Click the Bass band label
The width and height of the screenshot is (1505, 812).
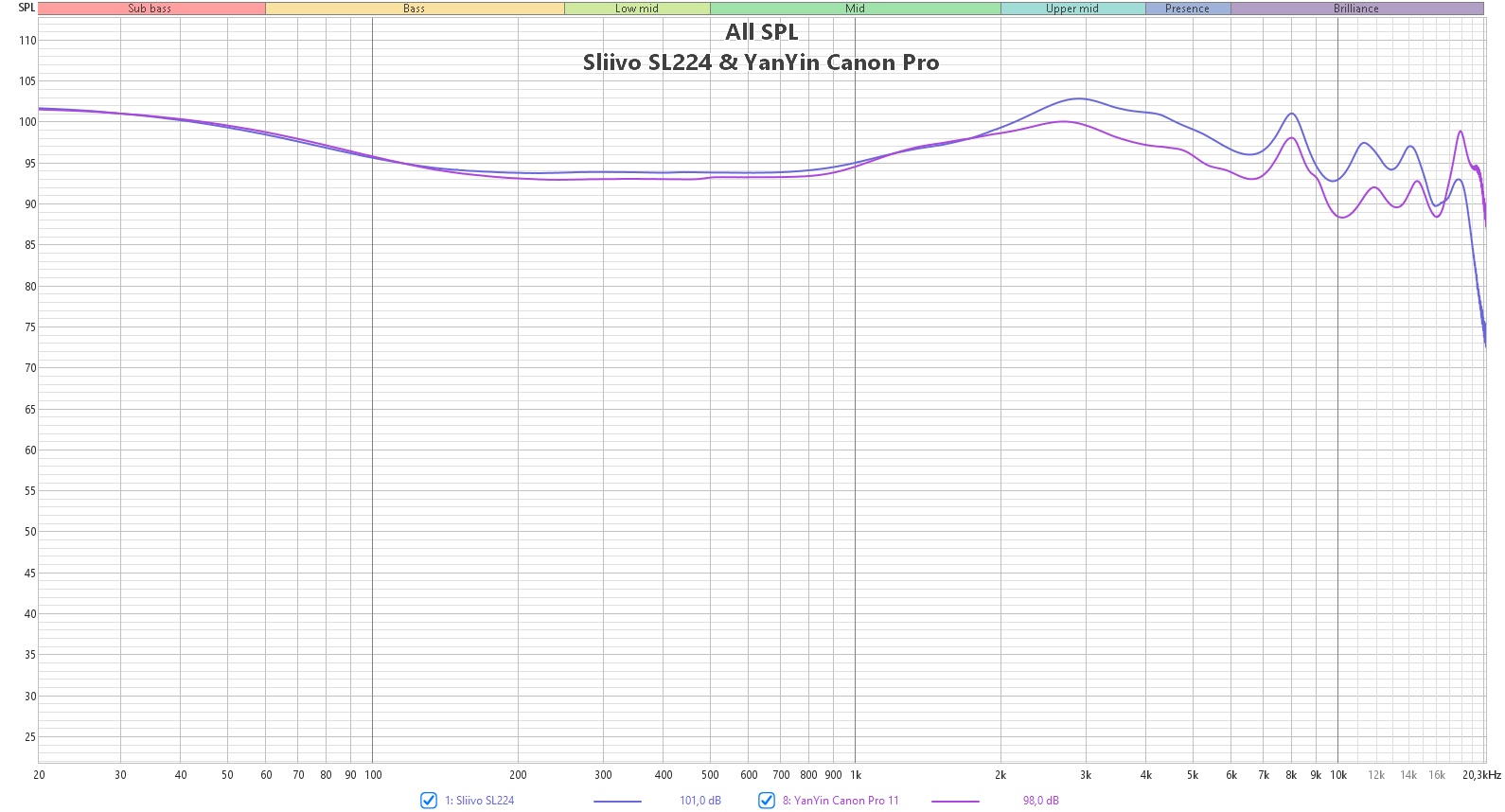tap(415, 9)
